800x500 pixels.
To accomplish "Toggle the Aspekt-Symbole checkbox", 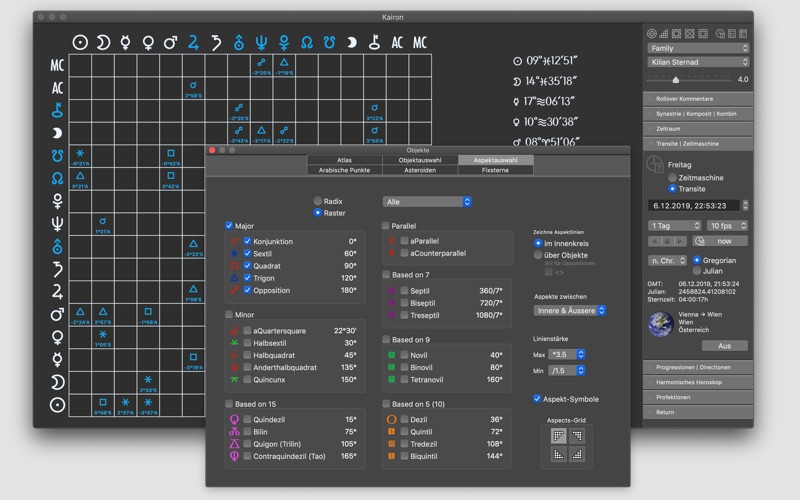I will tap(537, 399).
